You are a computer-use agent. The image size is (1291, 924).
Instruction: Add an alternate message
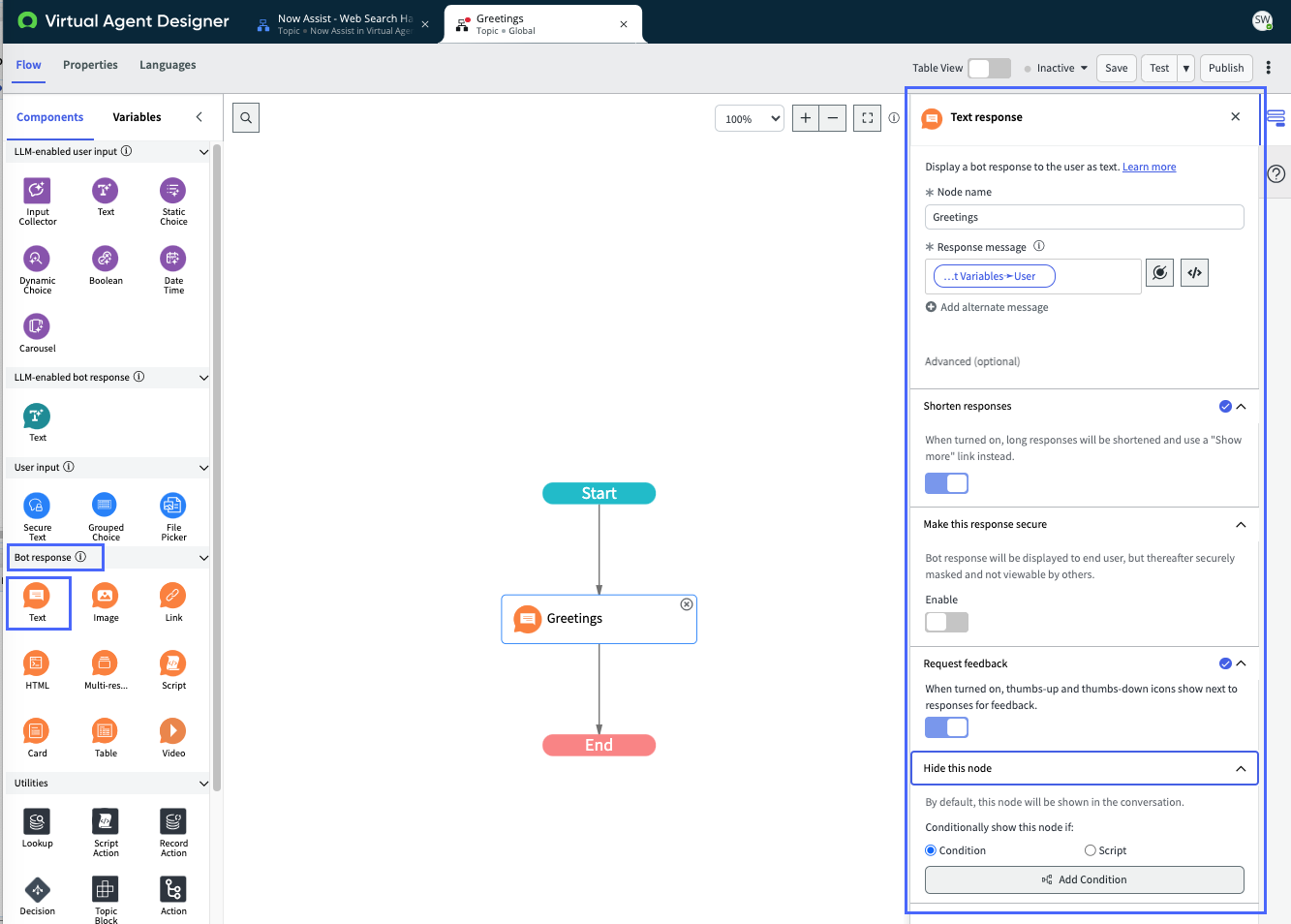[987, 307]
